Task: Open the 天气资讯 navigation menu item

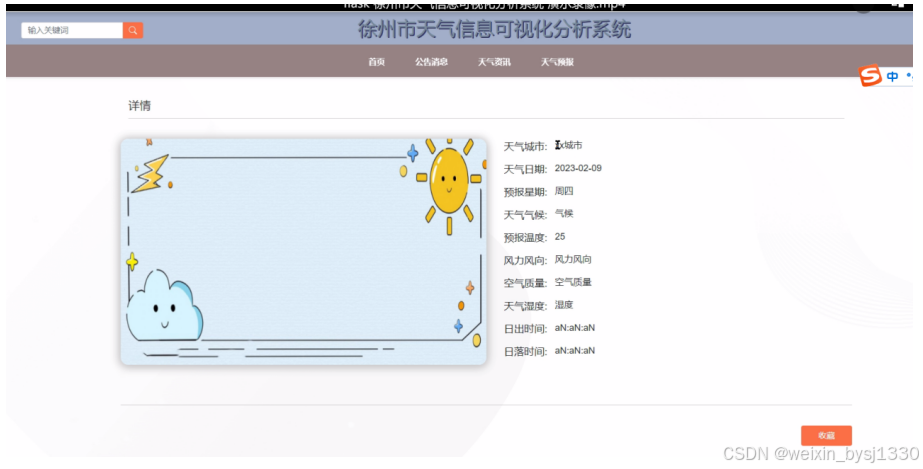Action: click(x=494, y=62)
